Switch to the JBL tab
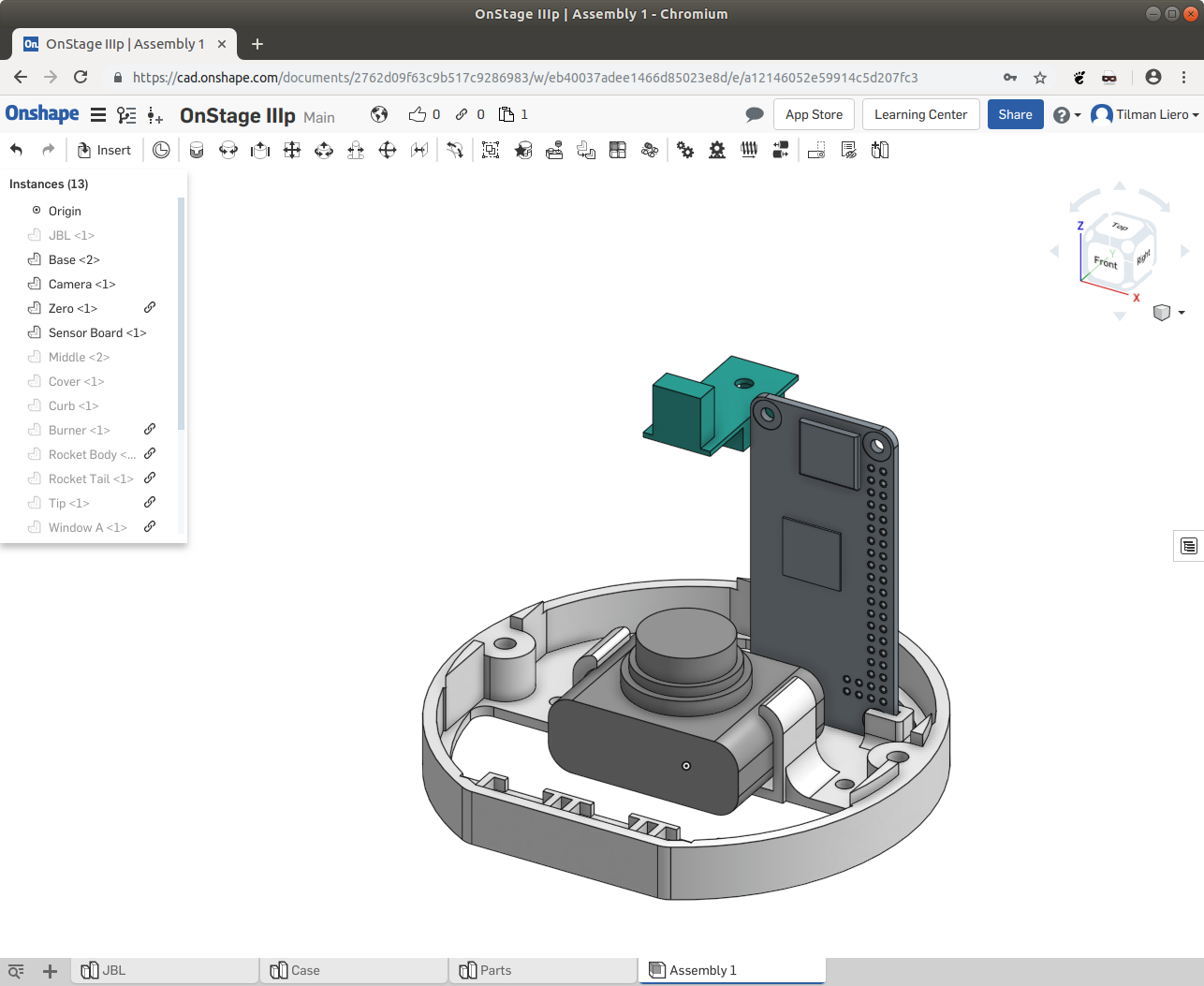 point(165,970)
